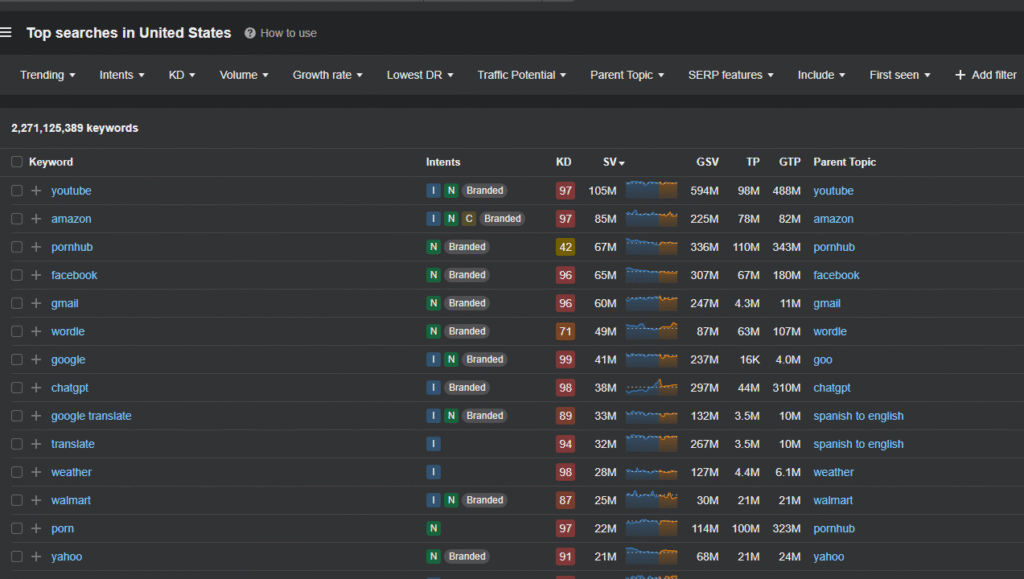Click the KD 71 badge for wordle
This screenshot has width=1024, height=579.
coord(565,331)
